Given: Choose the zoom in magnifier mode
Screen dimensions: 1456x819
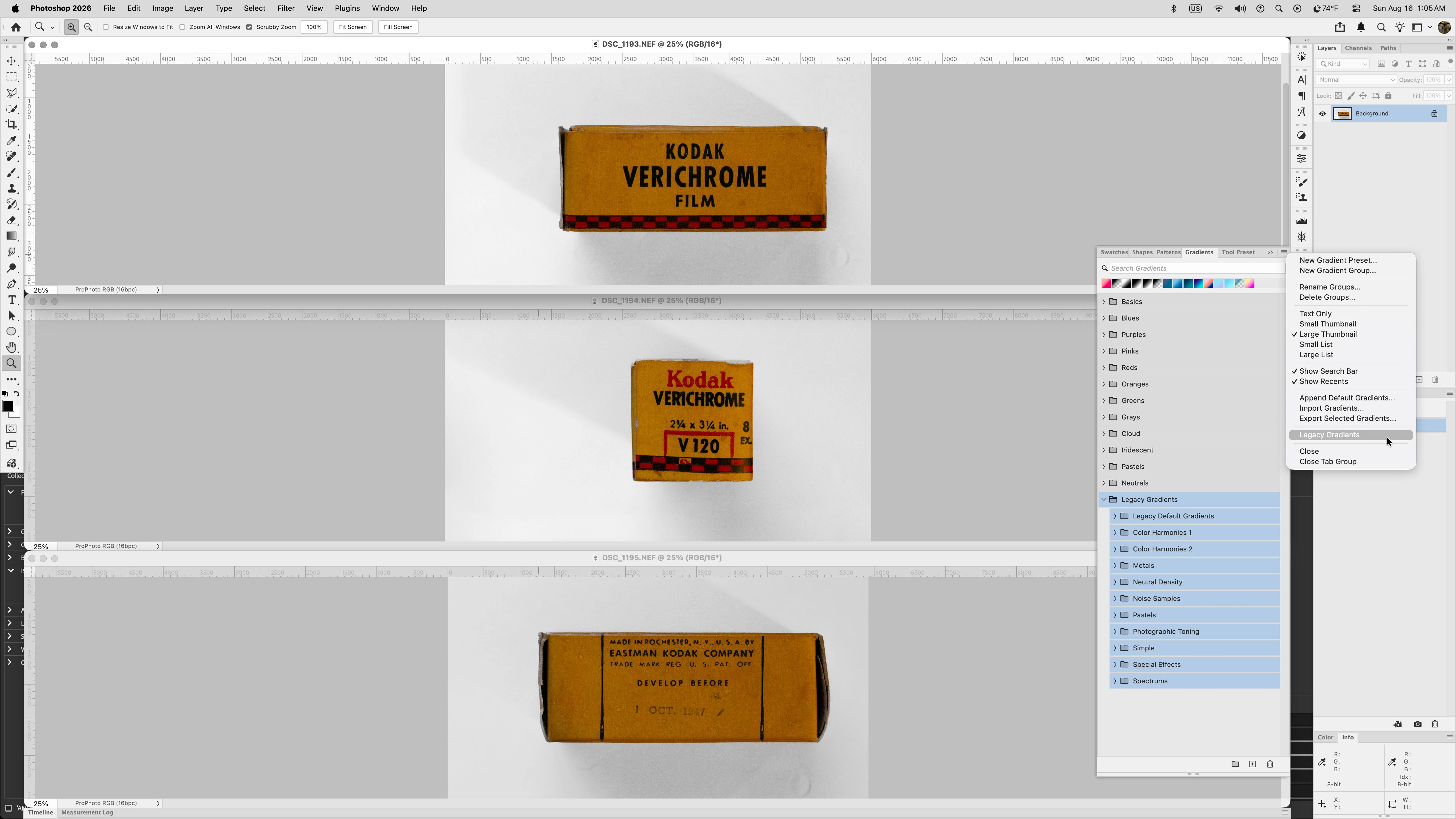Looking at the screenshot, I should (x=71, y=27).
